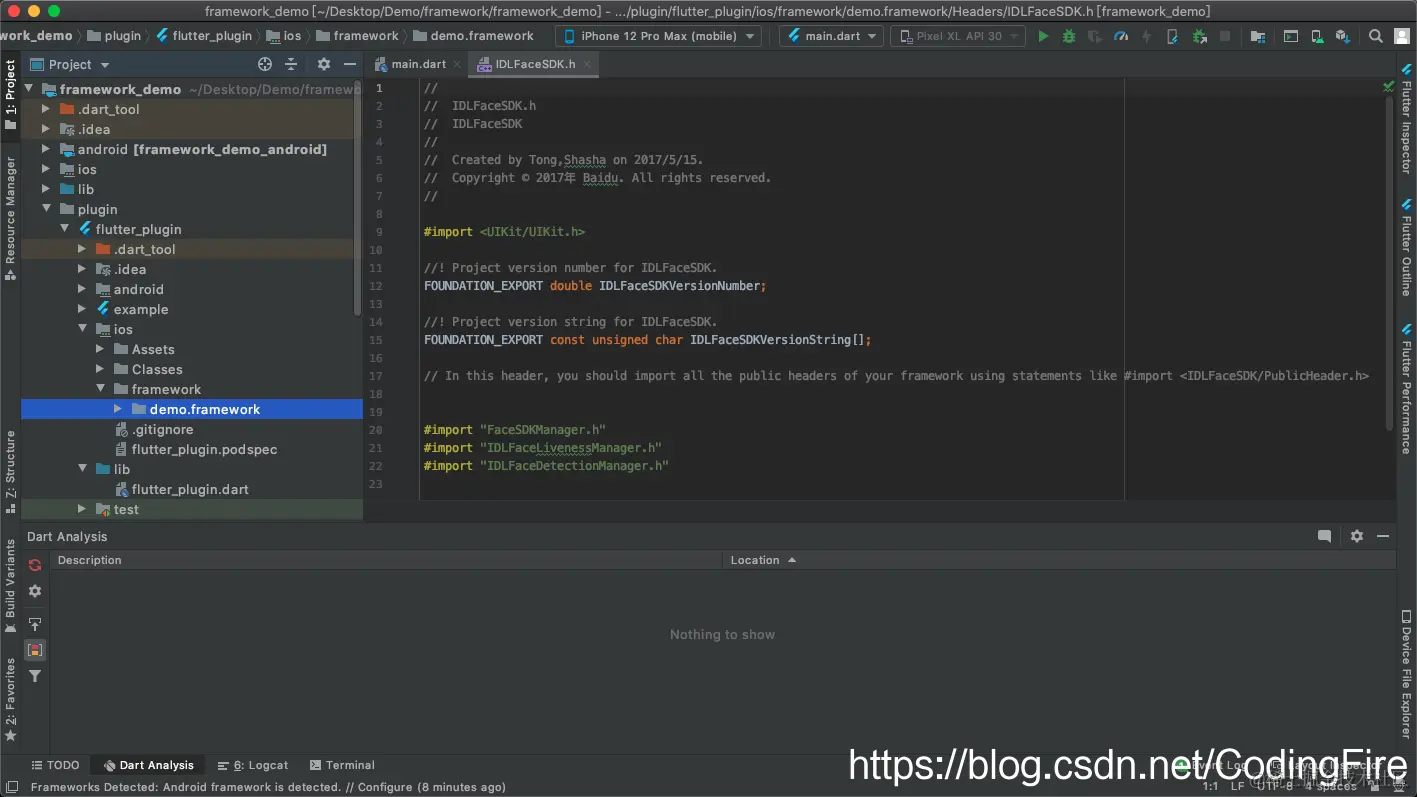The width and height of the screenshot is (1417, 797).
Task: Open gear options in Dart Analysis header
Action: point(1357,536)
